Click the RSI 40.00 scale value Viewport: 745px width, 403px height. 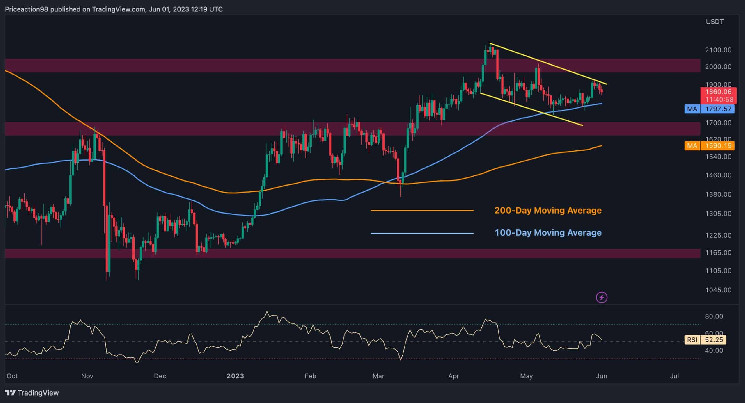715,351
